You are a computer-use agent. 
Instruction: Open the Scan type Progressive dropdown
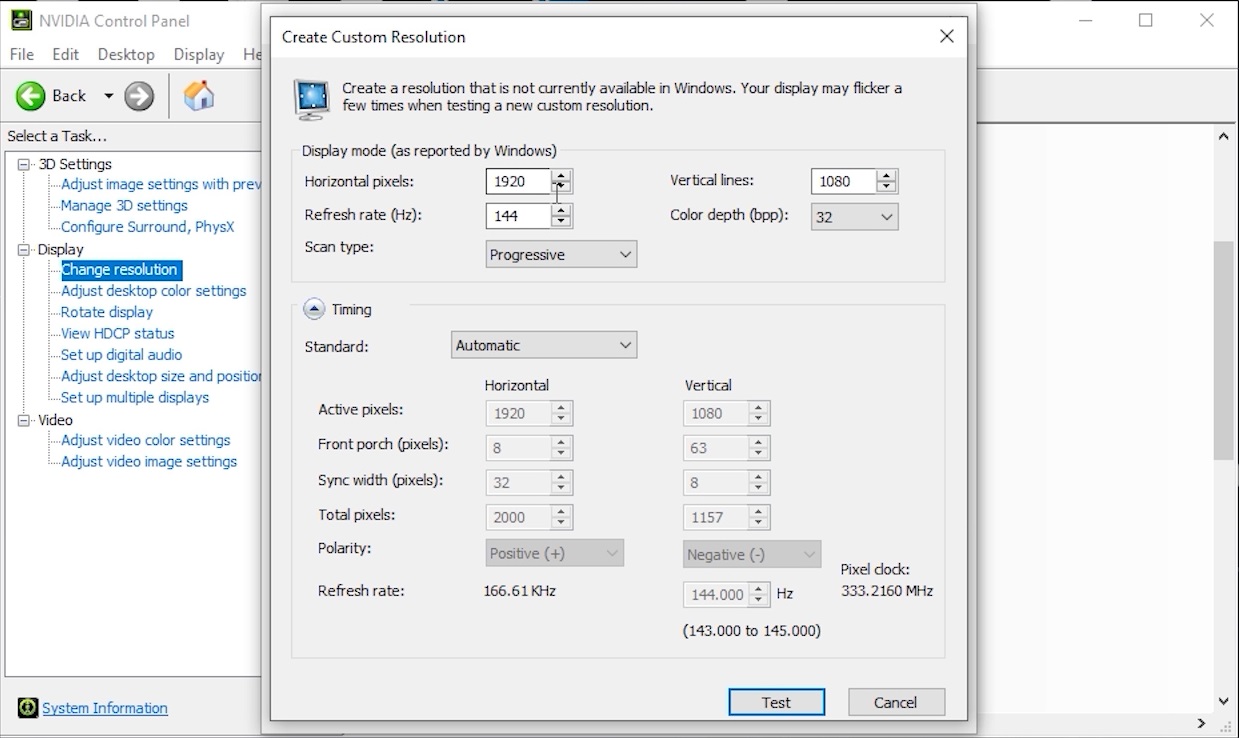point(561,254)
